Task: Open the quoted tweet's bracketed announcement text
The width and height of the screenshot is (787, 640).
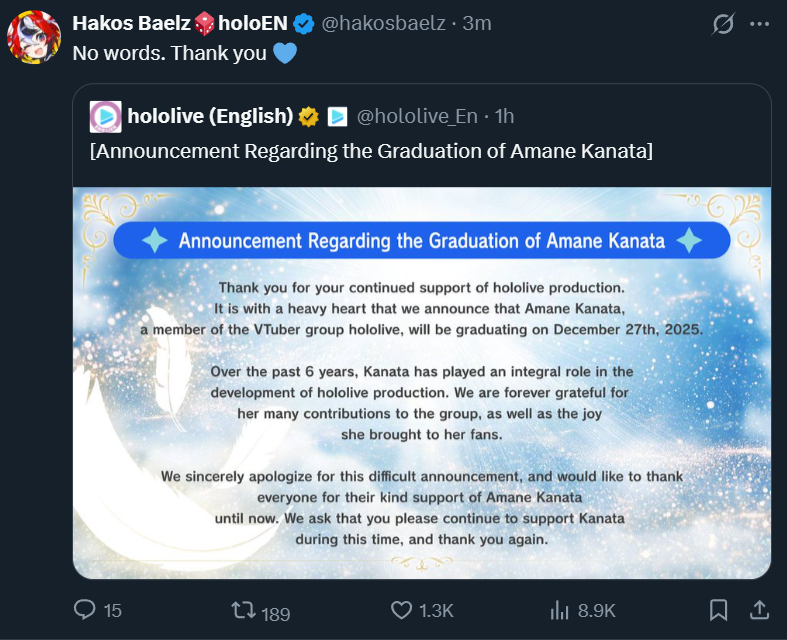Action: pyautogui.click(x=371, y=151)
